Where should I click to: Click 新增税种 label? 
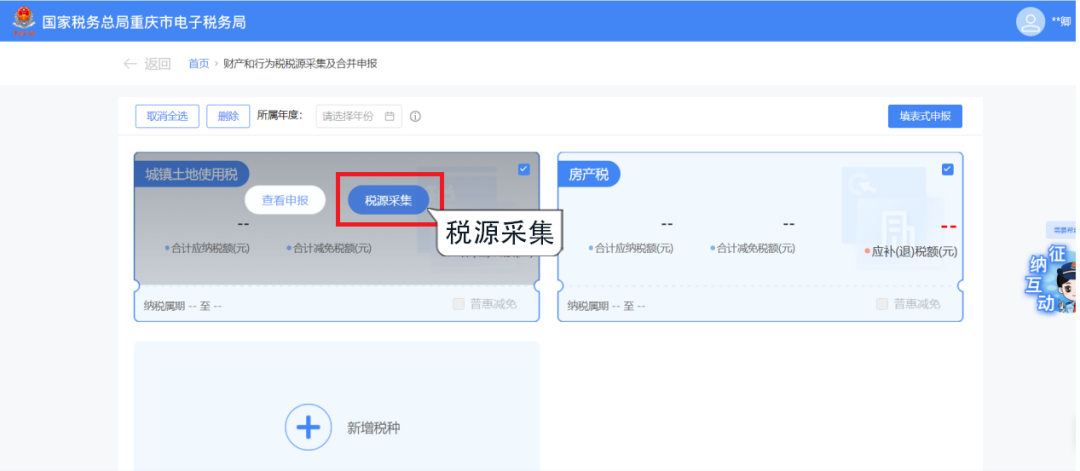373,428
